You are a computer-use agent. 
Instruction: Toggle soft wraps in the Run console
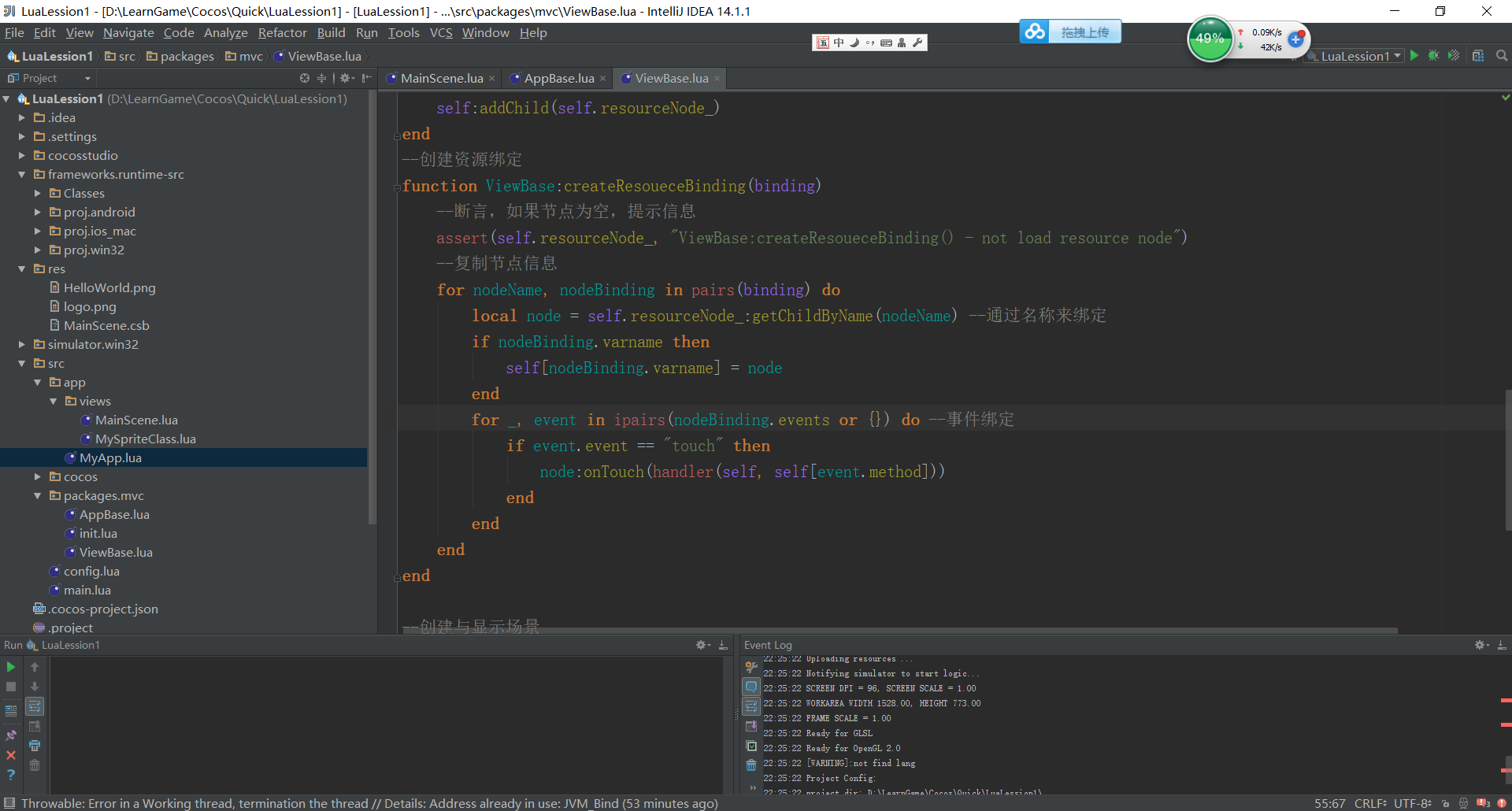point(35,706)
